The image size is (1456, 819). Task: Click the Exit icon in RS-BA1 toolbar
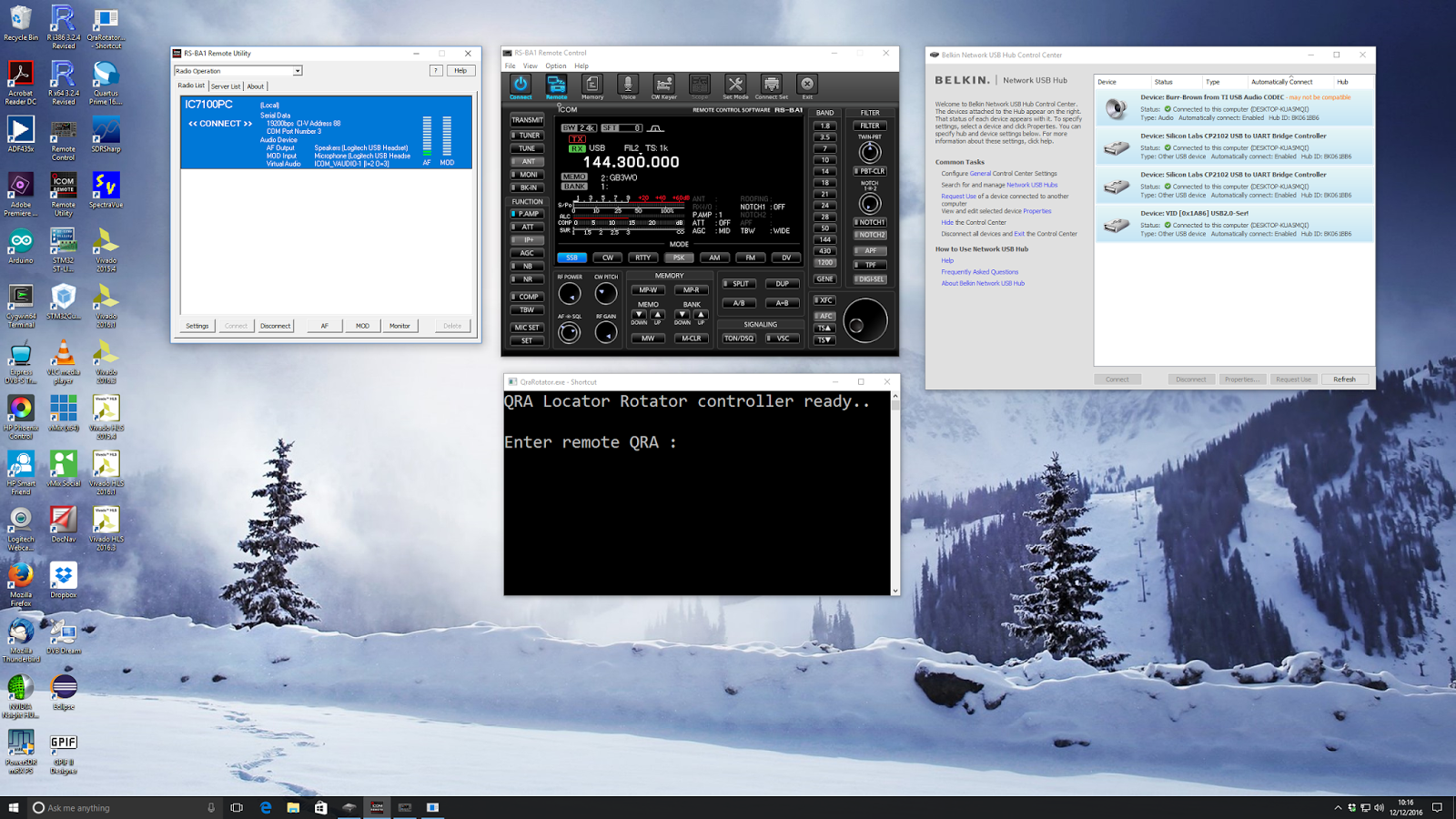click(807, 86)
